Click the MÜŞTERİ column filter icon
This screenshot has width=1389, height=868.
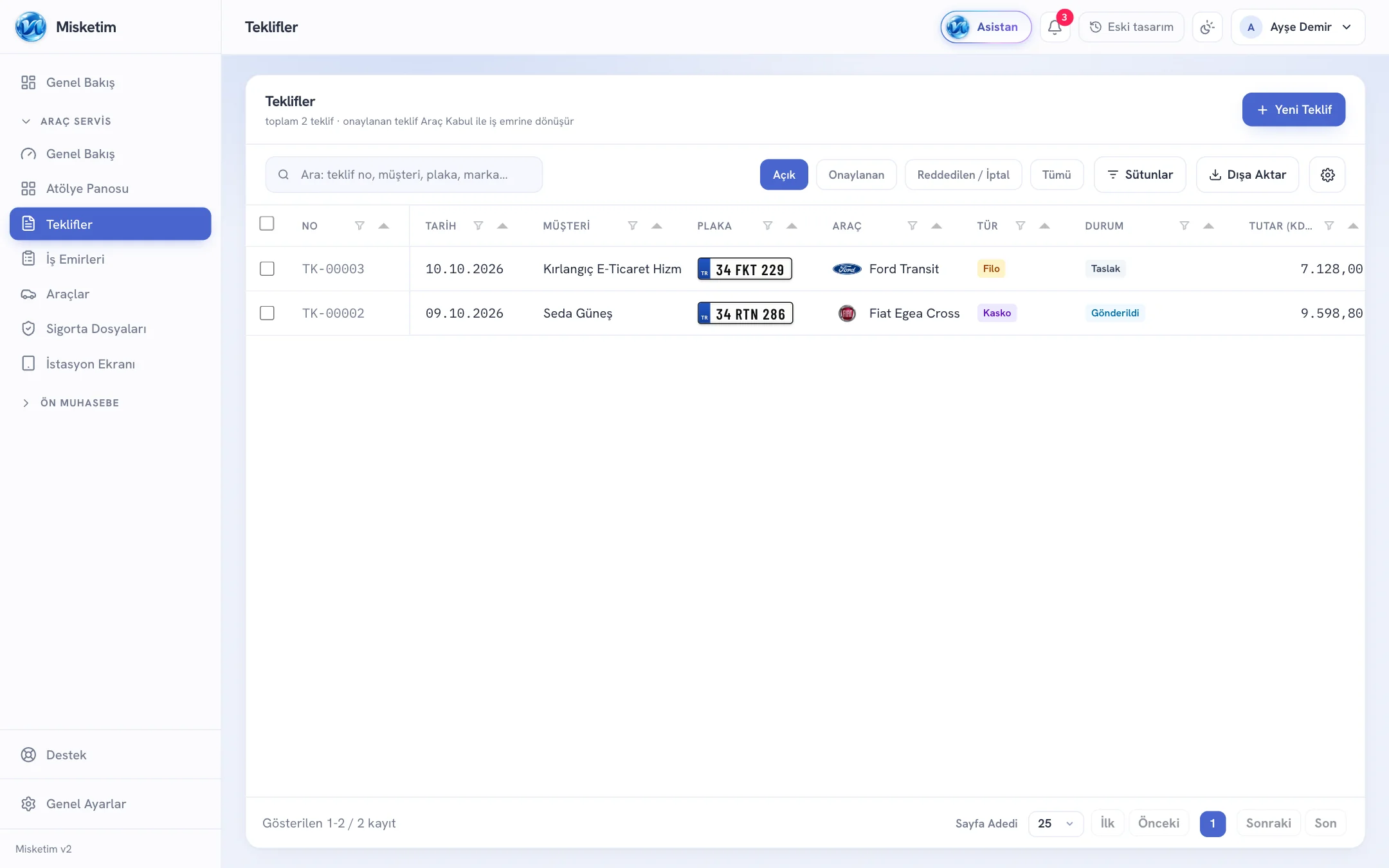(633, 226)
